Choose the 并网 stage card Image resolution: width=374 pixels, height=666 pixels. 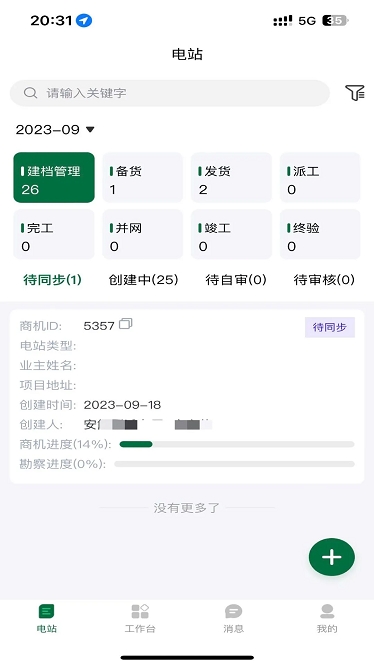click(x=143, y=234)
